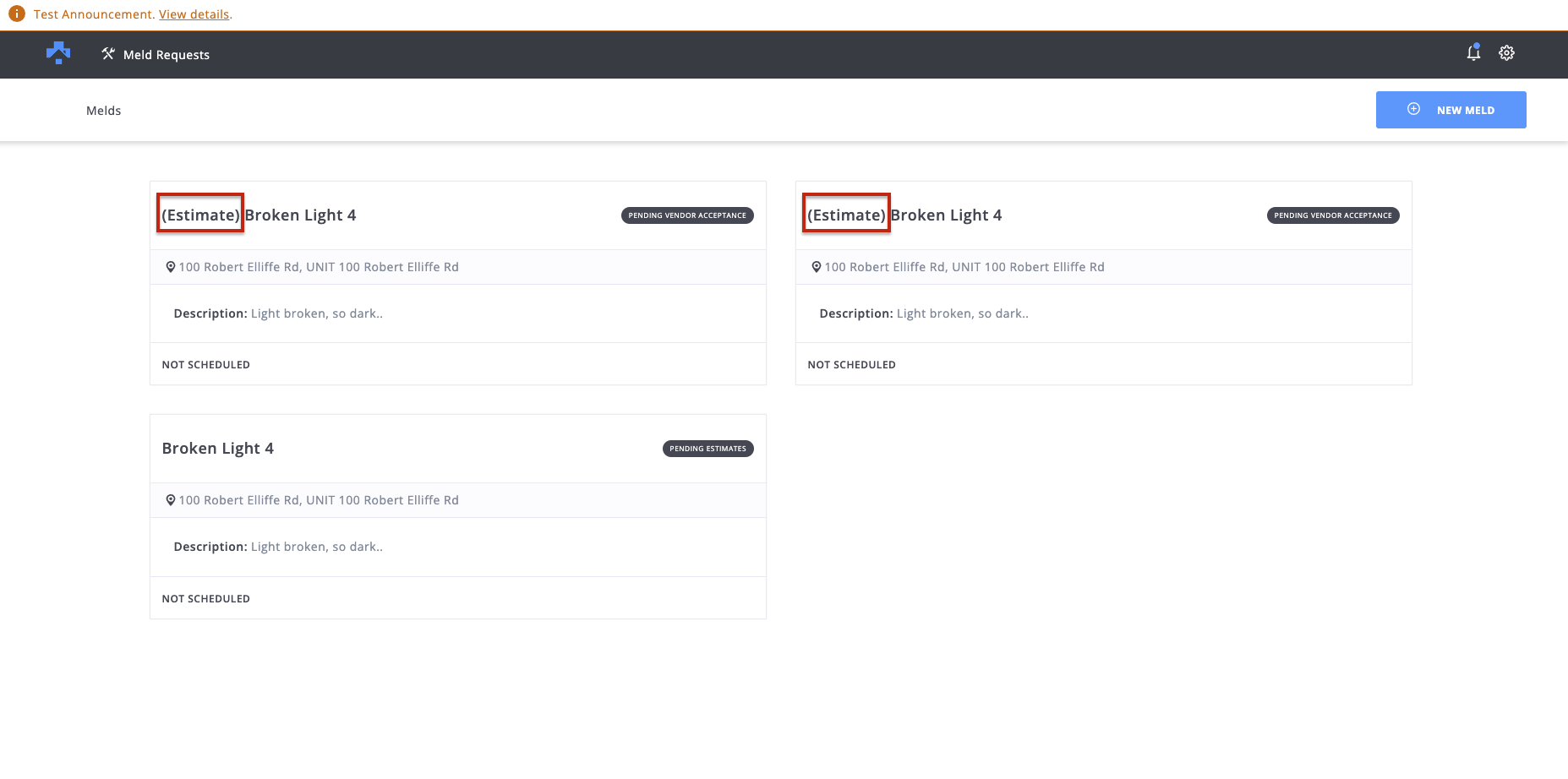Image resolution: width=1568 pixels, height=779 pixels.
Task: Click the Melds page heading
Action: tap(104, 111)
